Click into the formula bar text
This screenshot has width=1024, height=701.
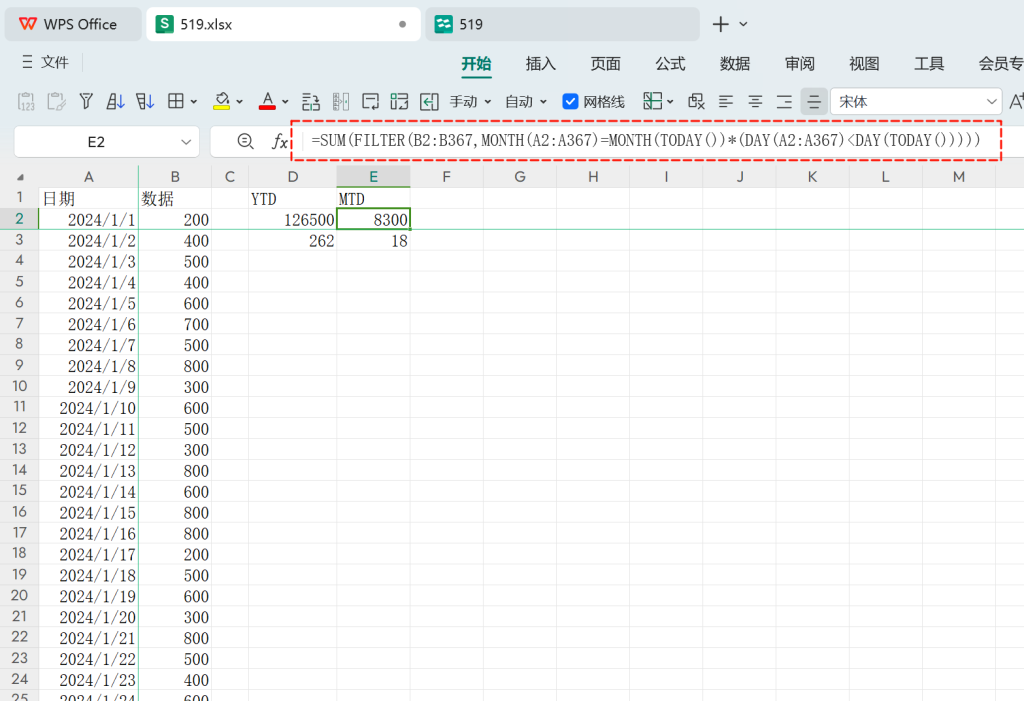pyautogui.click(x=646, y=140)
